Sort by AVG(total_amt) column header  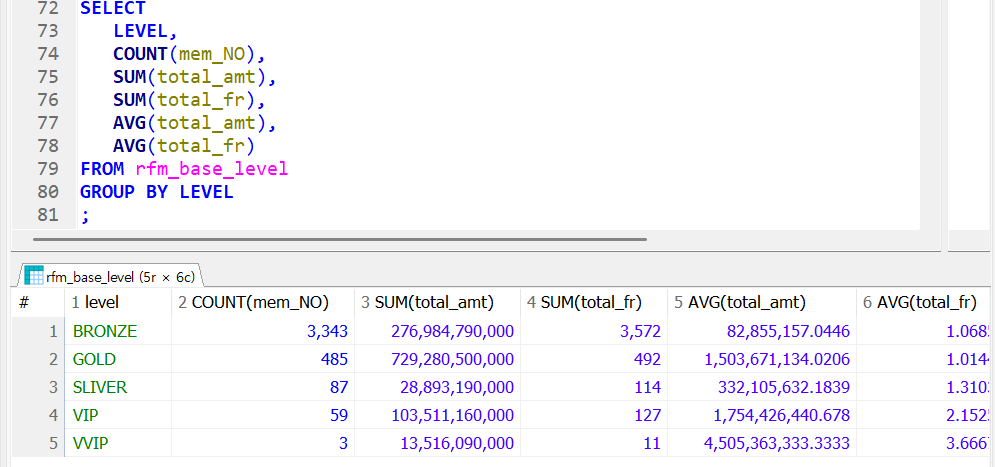pos(761,303)
